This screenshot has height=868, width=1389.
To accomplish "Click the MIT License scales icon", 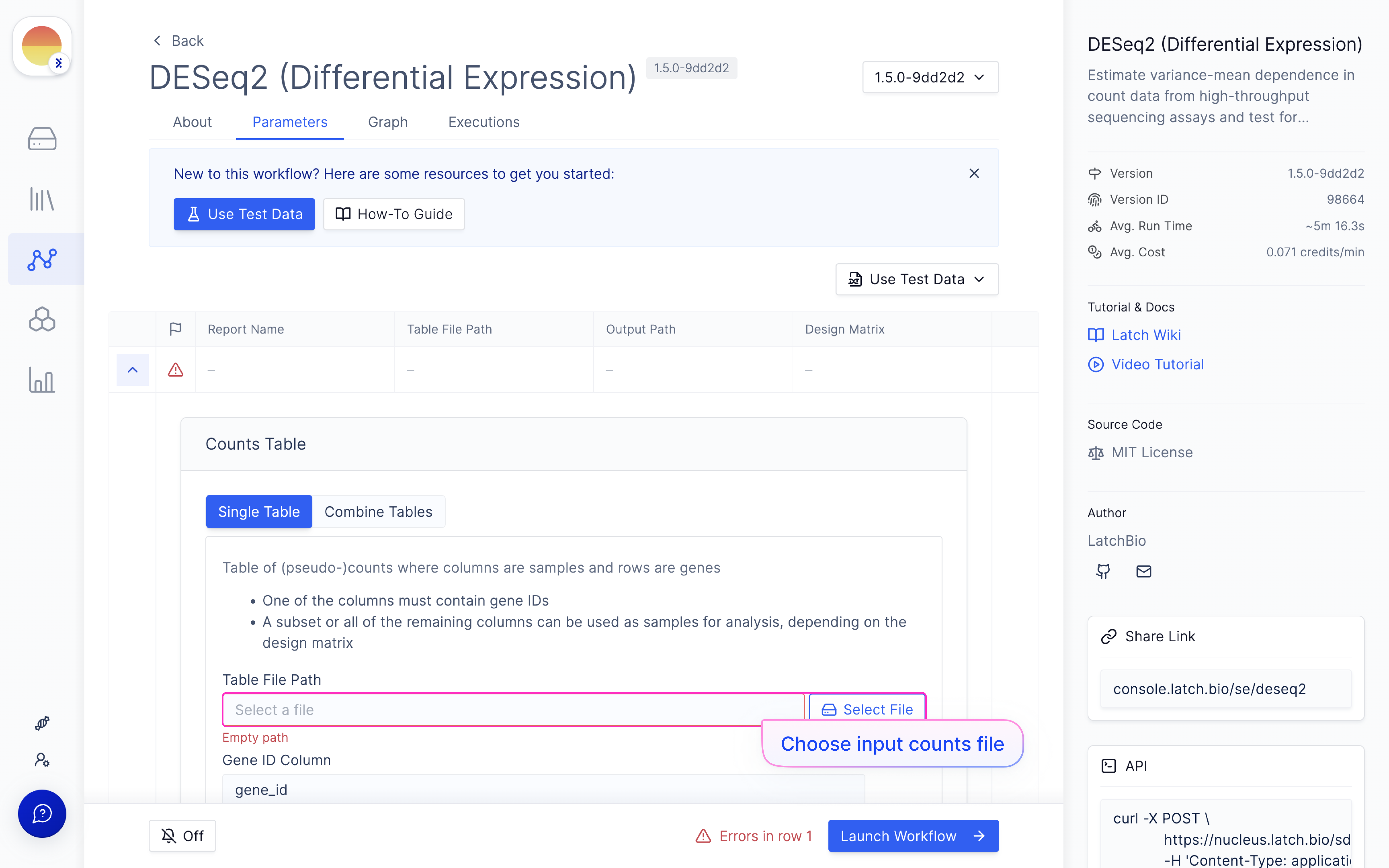I will click(x=1096, y=453).
